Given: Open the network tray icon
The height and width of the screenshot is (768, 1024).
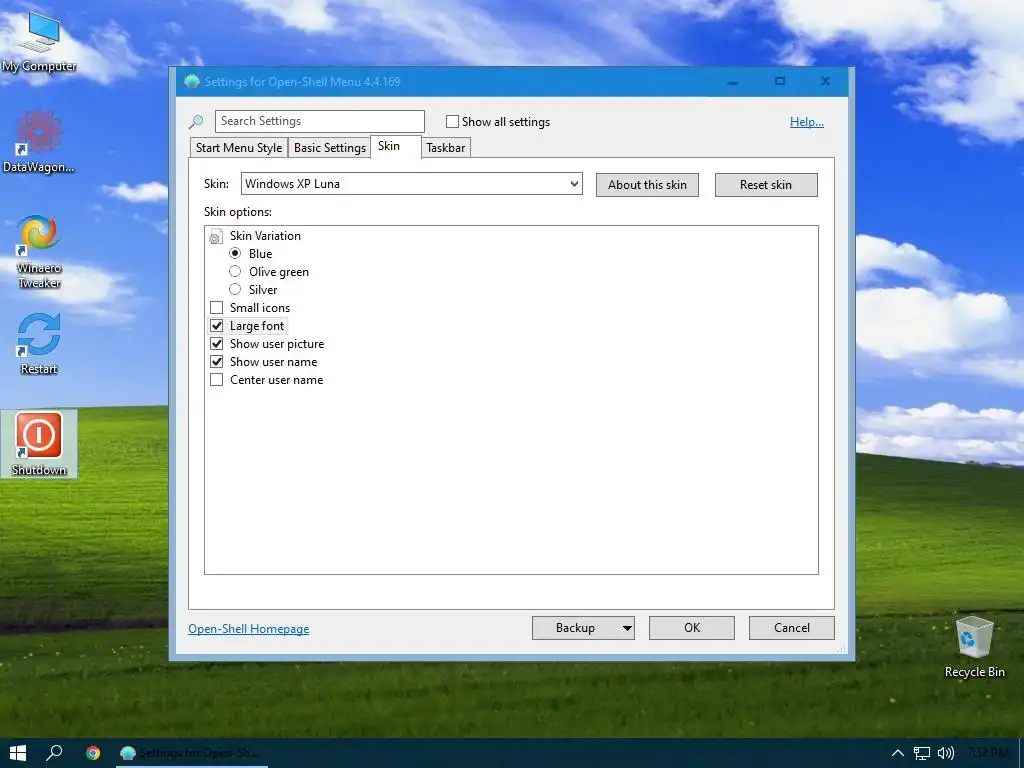Looking at the screenshot, I should tap(921, 754).
